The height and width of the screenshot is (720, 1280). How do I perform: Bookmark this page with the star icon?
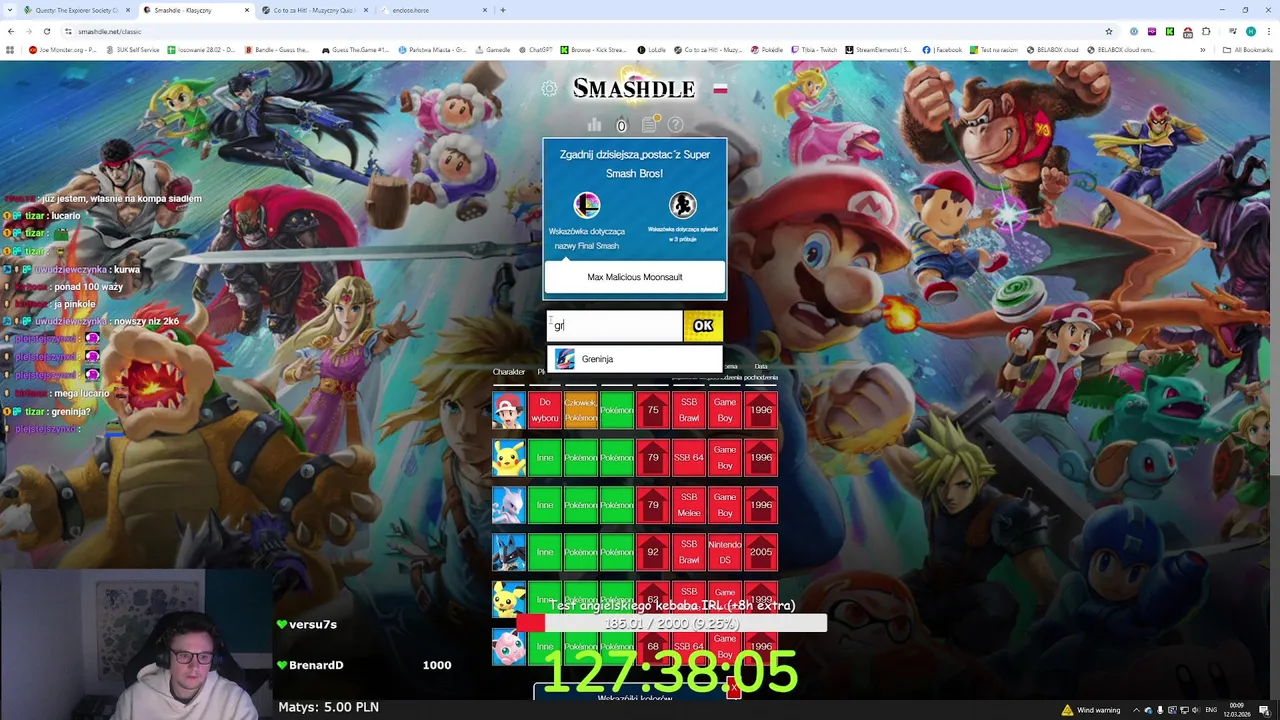(1109, 31)
